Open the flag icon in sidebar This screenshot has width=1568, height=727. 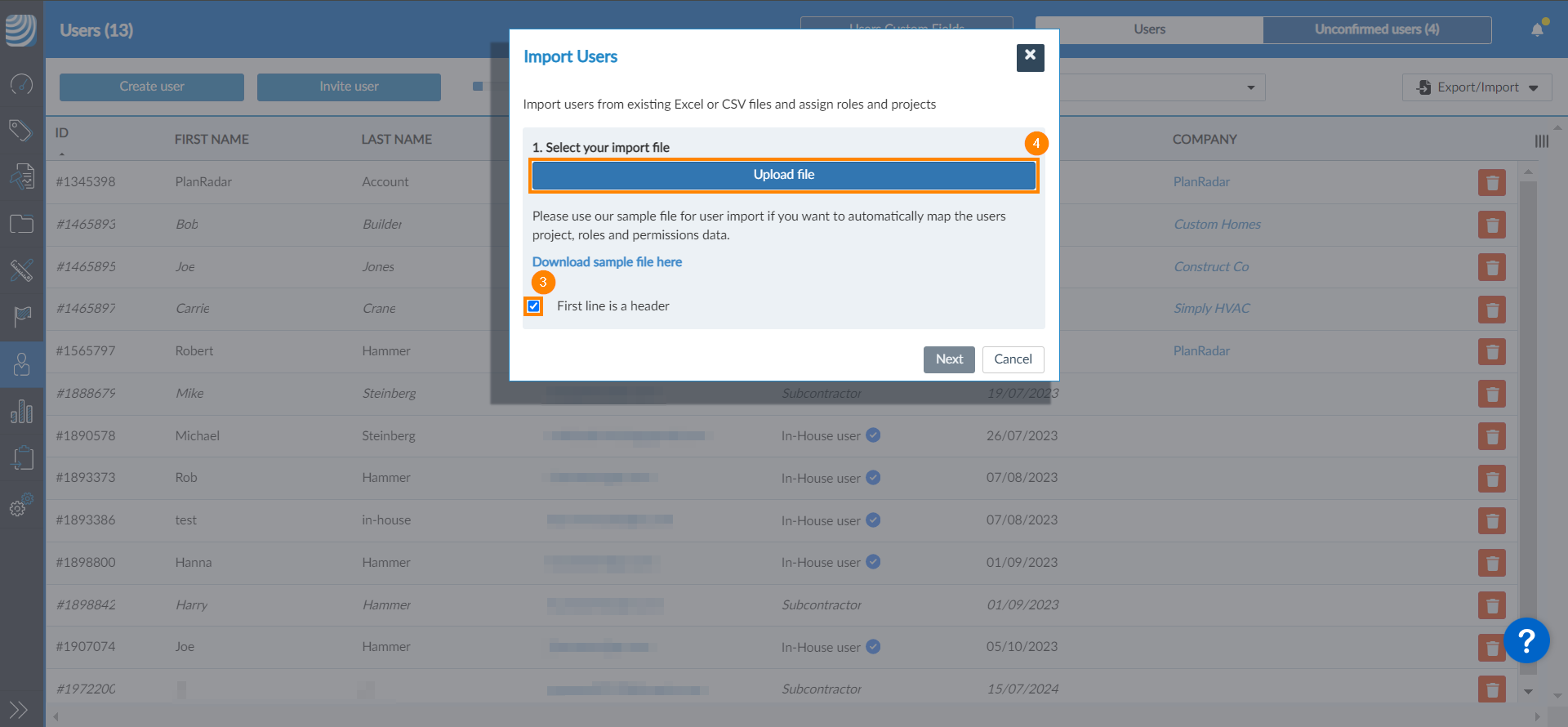pos(21,316)
